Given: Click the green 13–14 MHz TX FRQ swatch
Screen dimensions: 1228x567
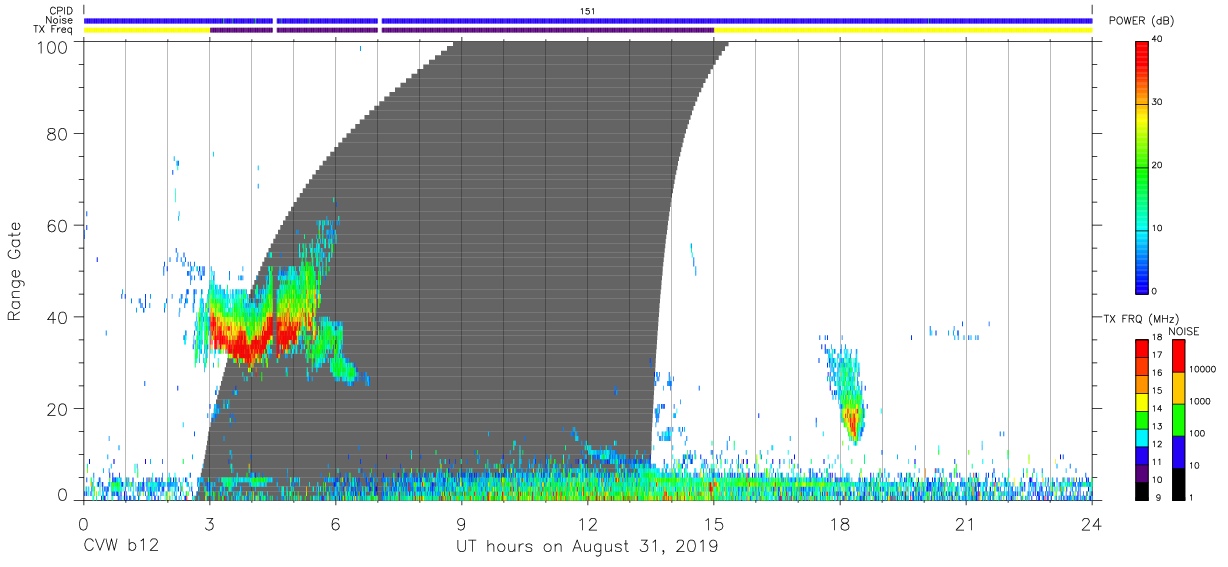Looking at the screenshot, I should (x=1142, y=419).
